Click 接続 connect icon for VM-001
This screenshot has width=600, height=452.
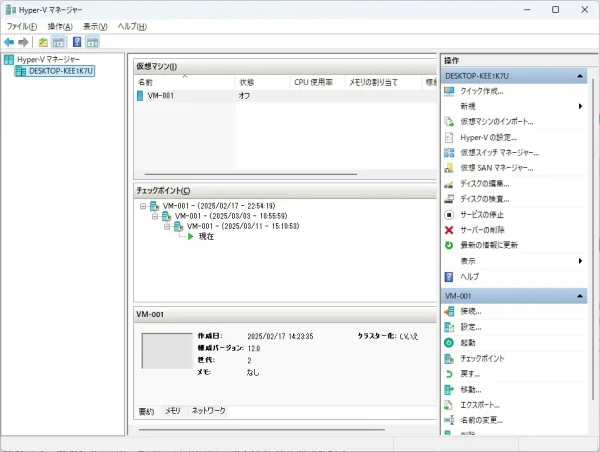coord(449,312)
